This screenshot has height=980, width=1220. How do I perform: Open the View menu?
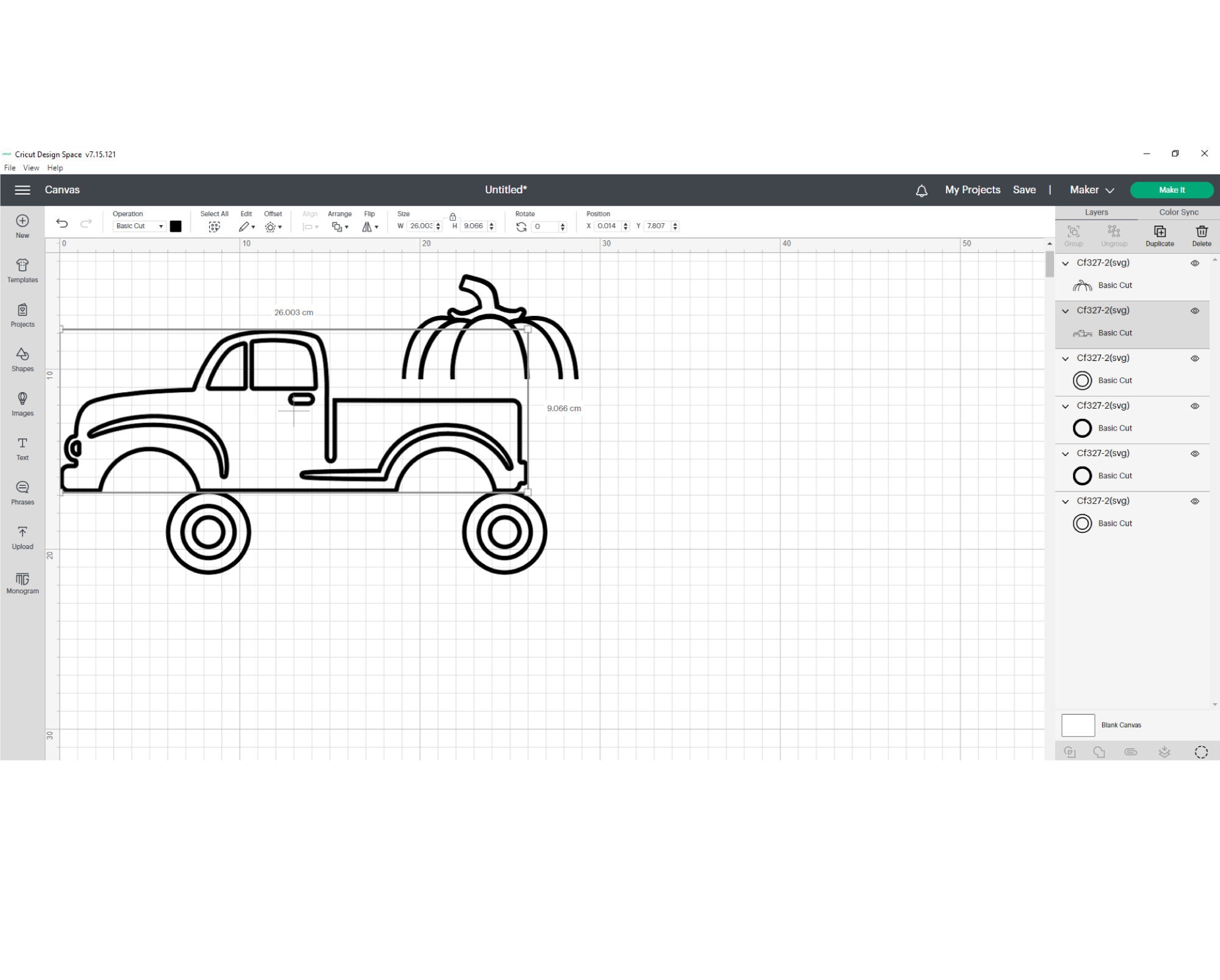click(x=30, y=168)
